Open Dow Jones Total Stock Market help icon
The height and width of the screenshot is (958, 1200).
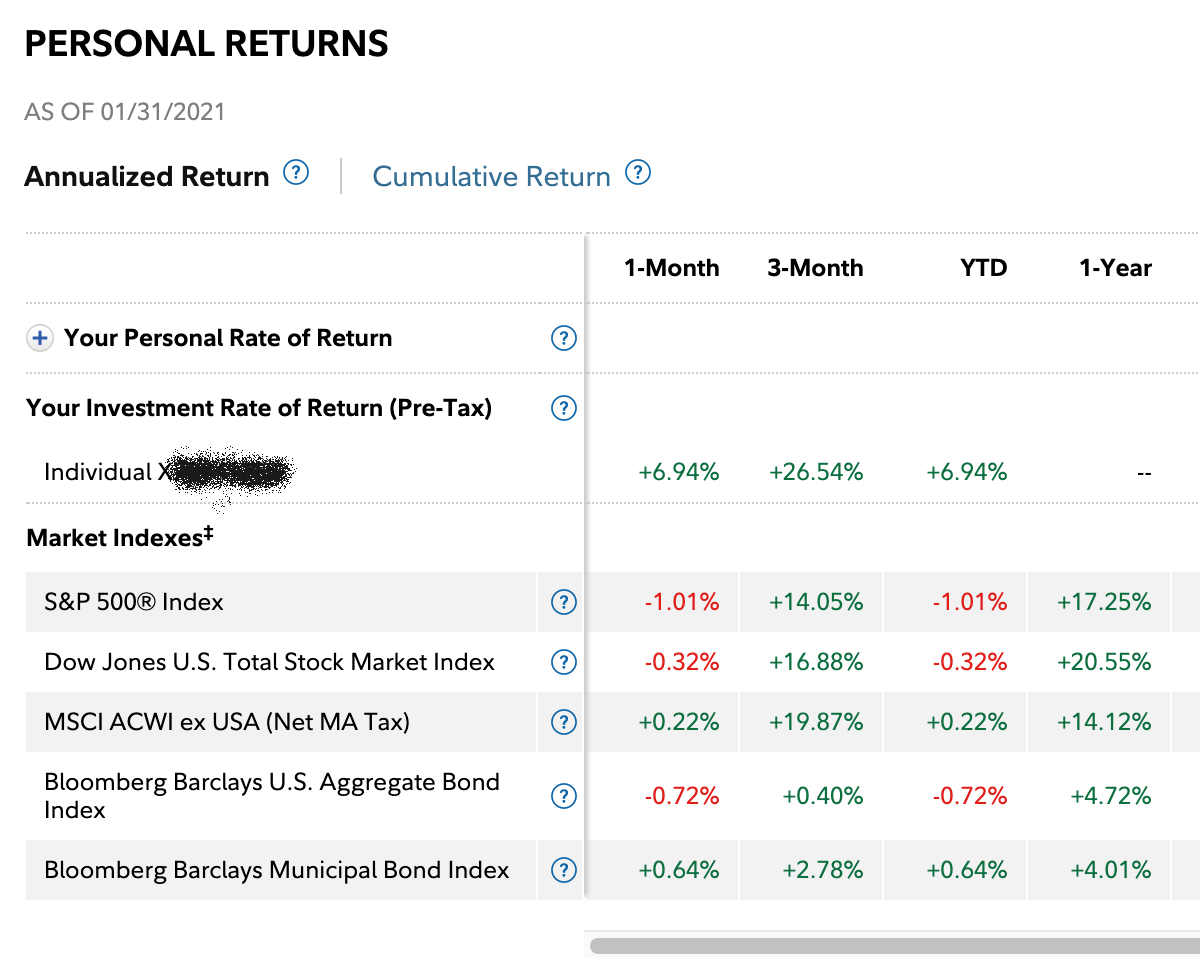[x=564, y=662]
